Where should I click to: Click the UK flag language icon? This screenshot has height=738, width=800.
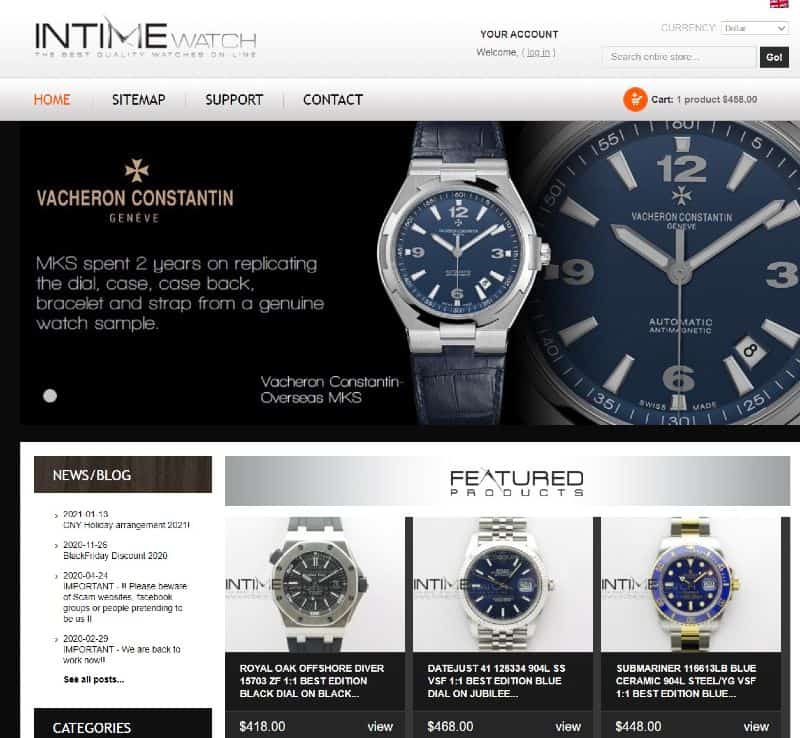tap(779, 4)
